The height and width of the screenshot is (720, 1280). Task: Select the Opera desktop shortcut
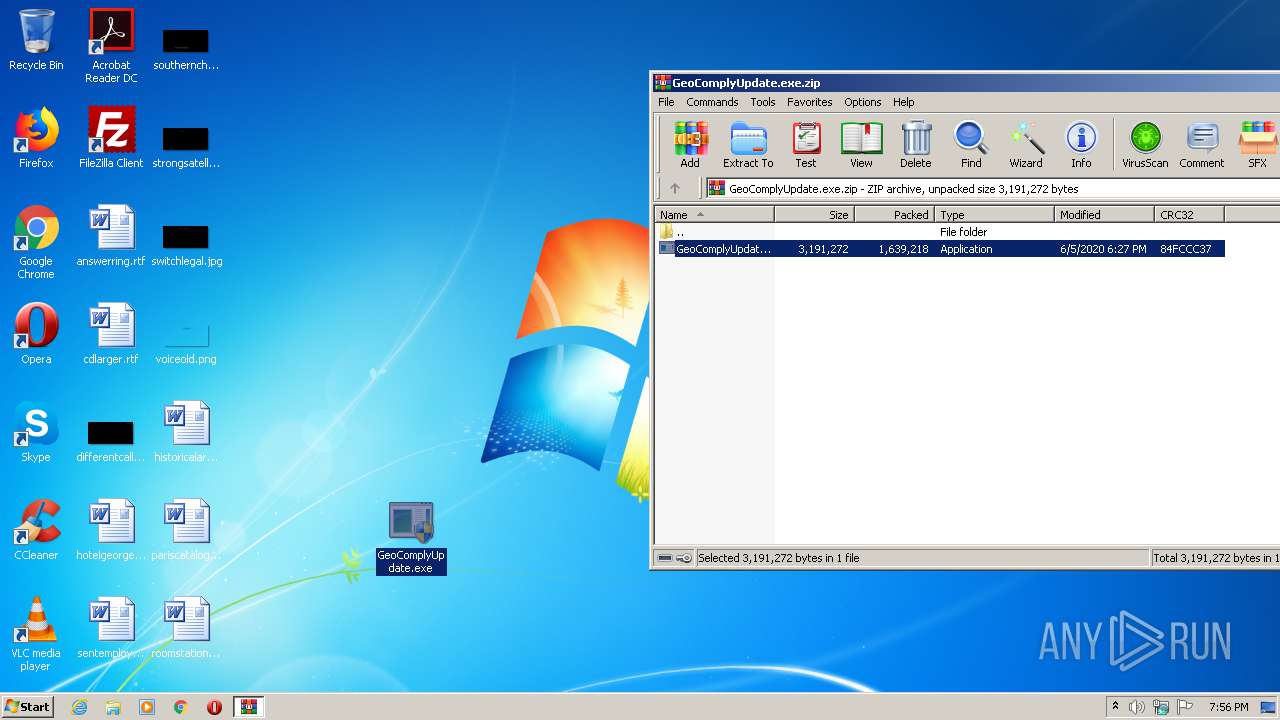[36, 334]
